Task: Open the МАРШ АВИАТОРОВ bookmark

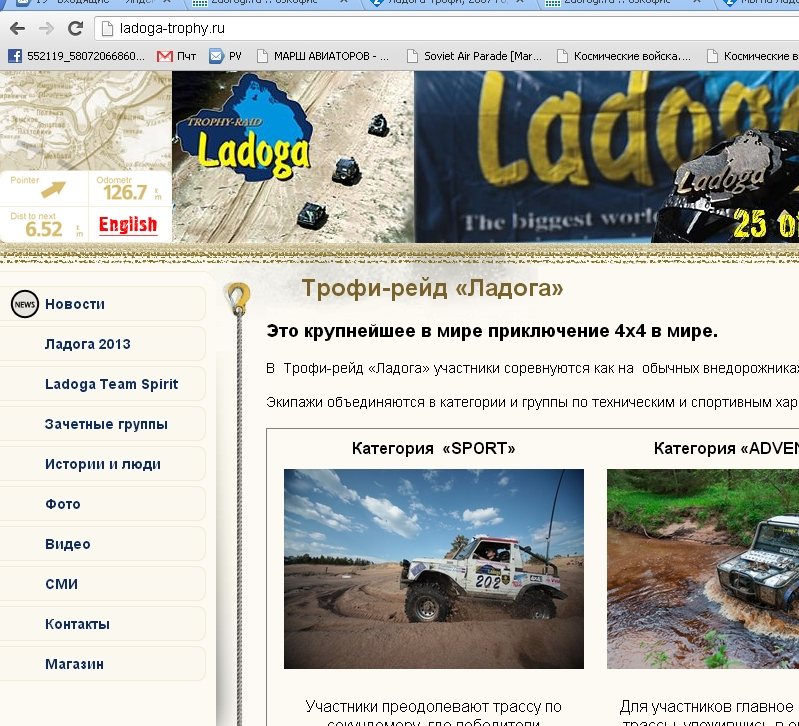Action: 323,56
